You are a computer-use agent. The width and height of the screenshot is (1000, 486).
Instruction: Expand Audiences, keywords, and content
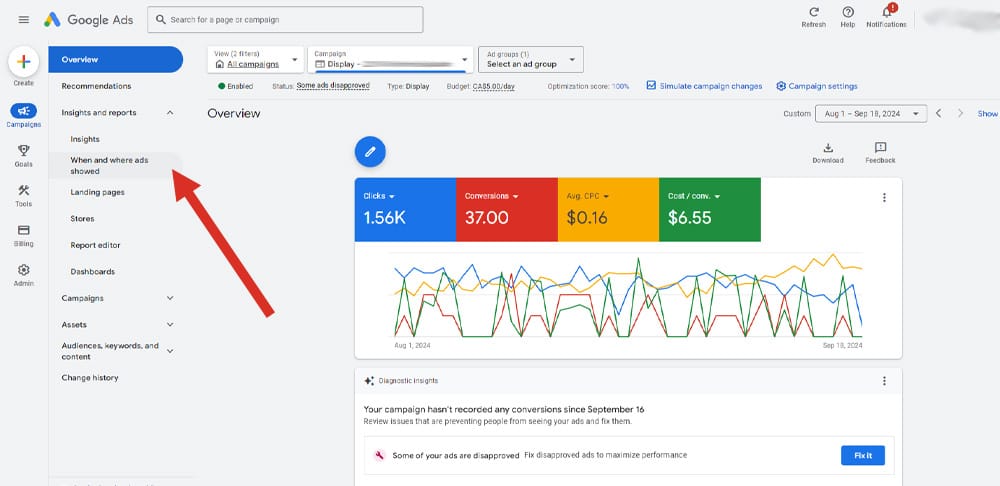tap(170, 351)
